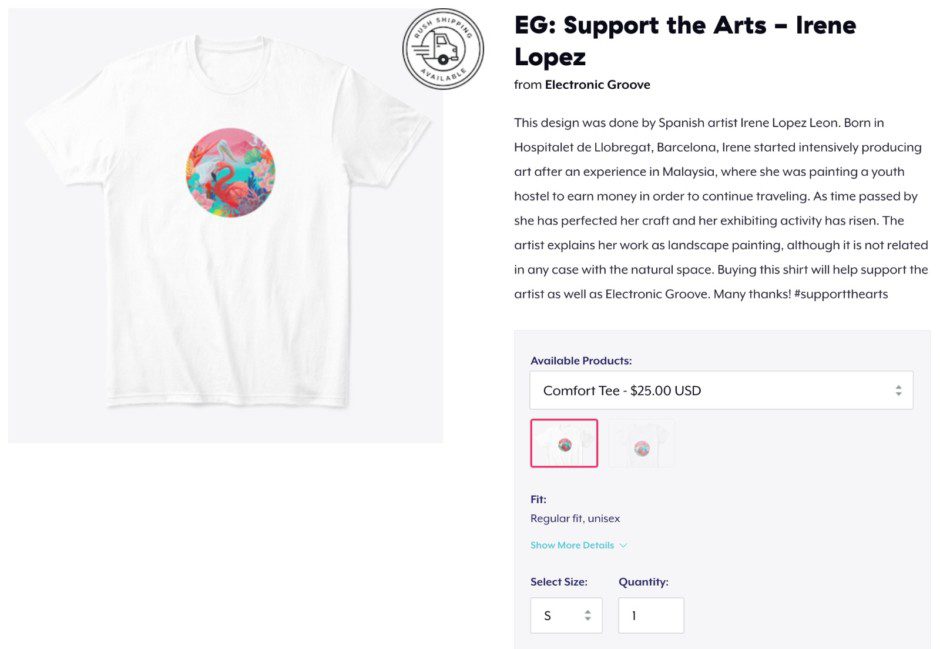This screenshot has width=940, height=649.
Task: Click the Available Products label
Action: (581, 361)
